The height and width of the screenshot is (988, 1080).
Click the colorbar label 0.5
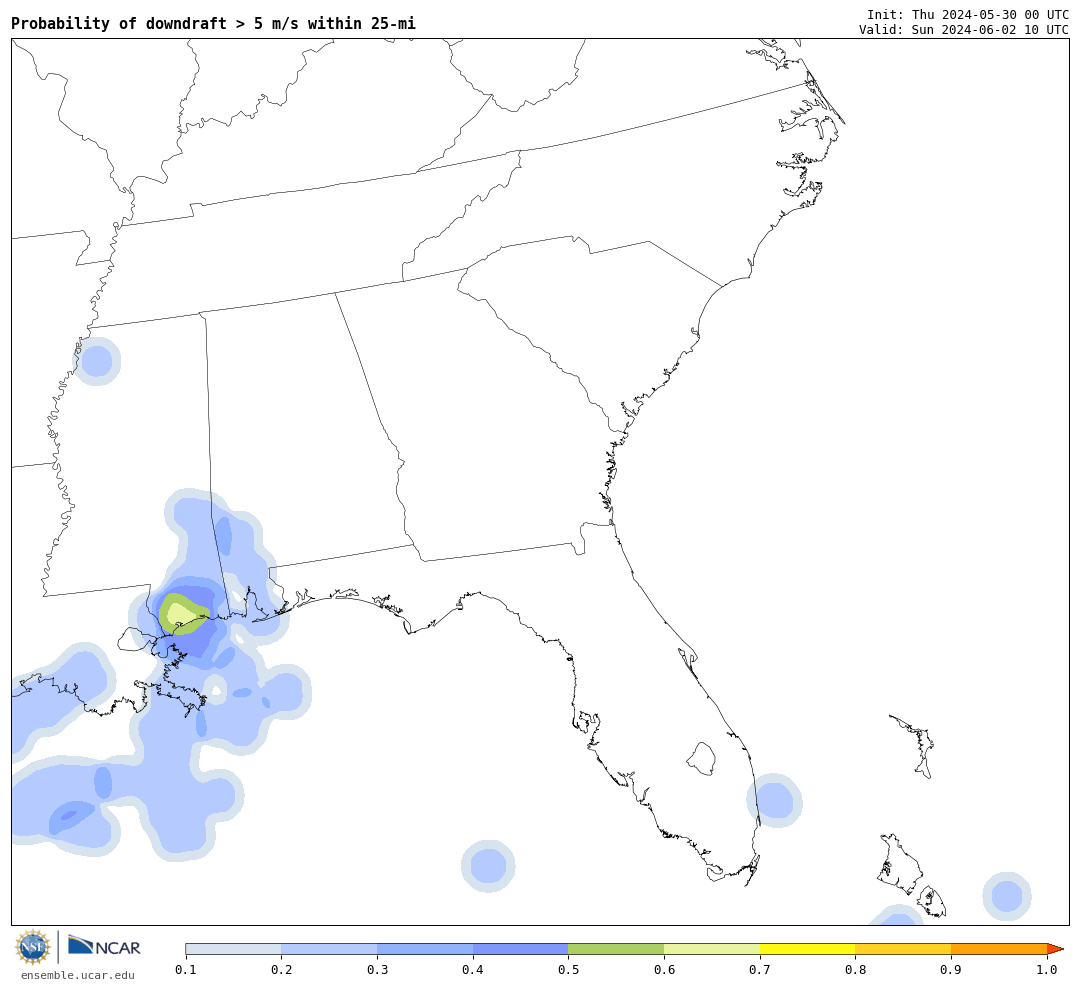point(568,970)
